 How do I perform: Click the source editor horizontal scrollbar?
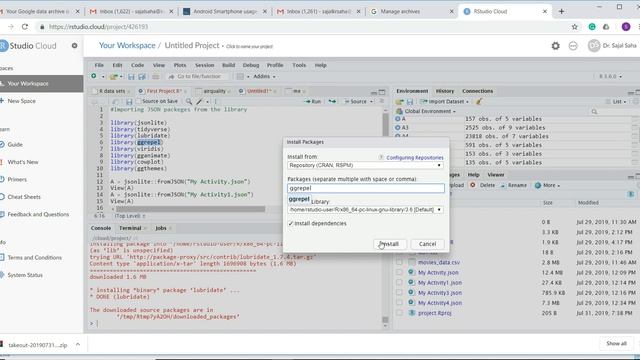tap(191, 209)
